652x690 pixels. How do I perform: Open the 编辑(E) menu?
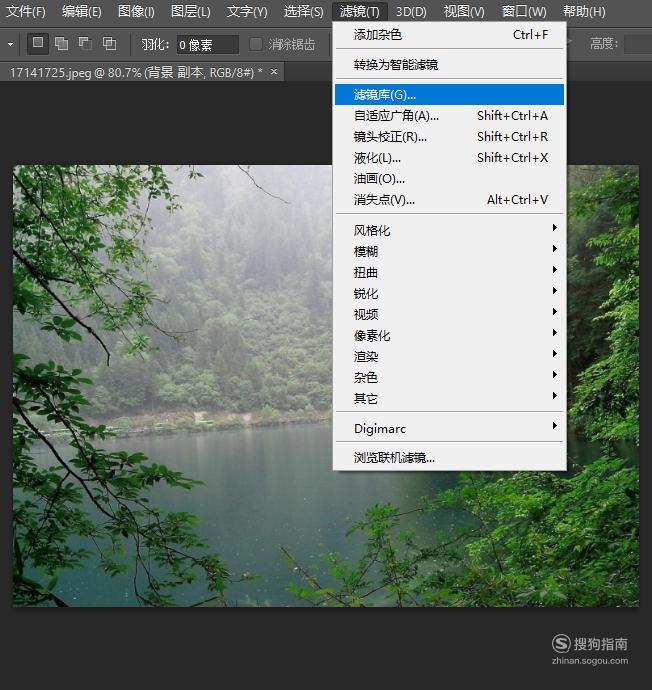[81, 11]
